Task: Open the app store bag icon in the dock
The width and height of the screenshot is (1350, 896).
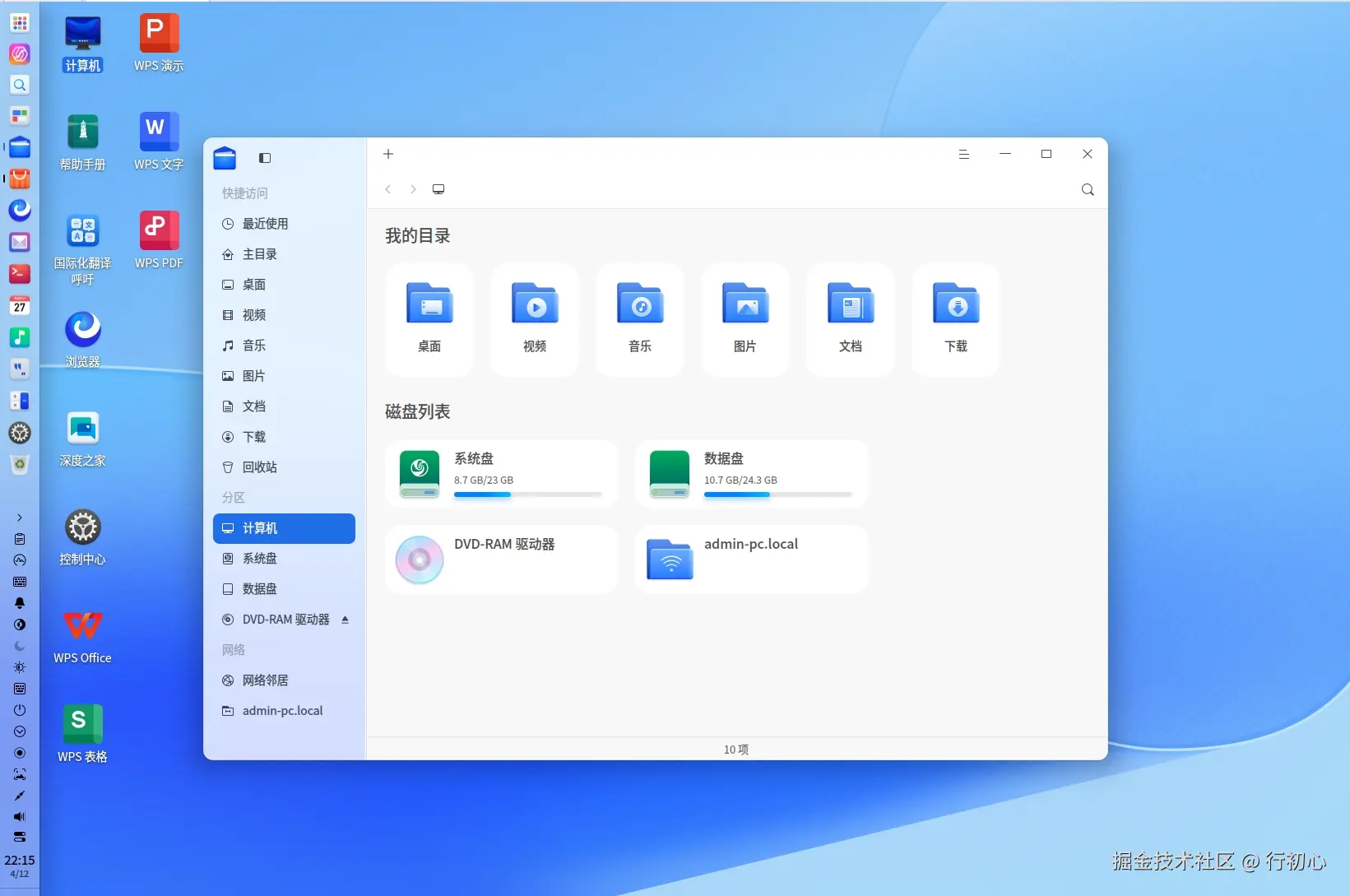Action: (20, 179)
